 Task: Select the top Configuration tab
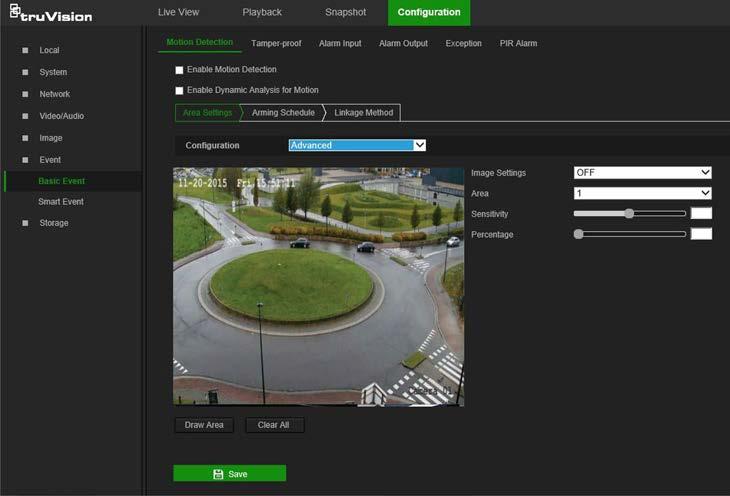[x=429, y=13]
